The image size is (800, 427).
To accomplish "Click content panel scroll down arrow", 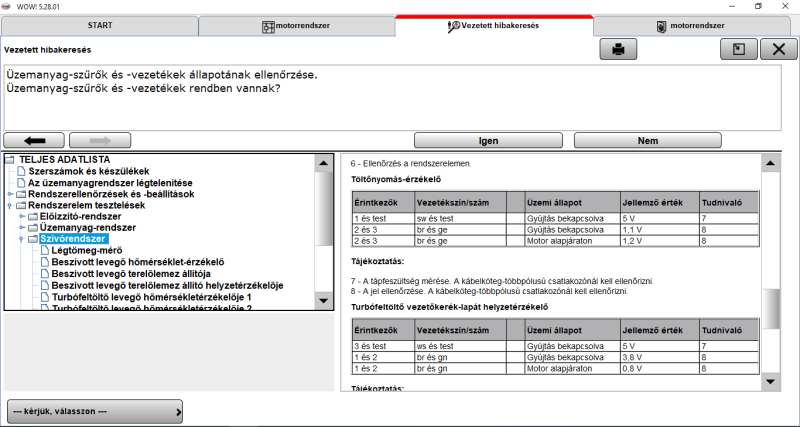I will pyautogui.click(x=770, y=382).
